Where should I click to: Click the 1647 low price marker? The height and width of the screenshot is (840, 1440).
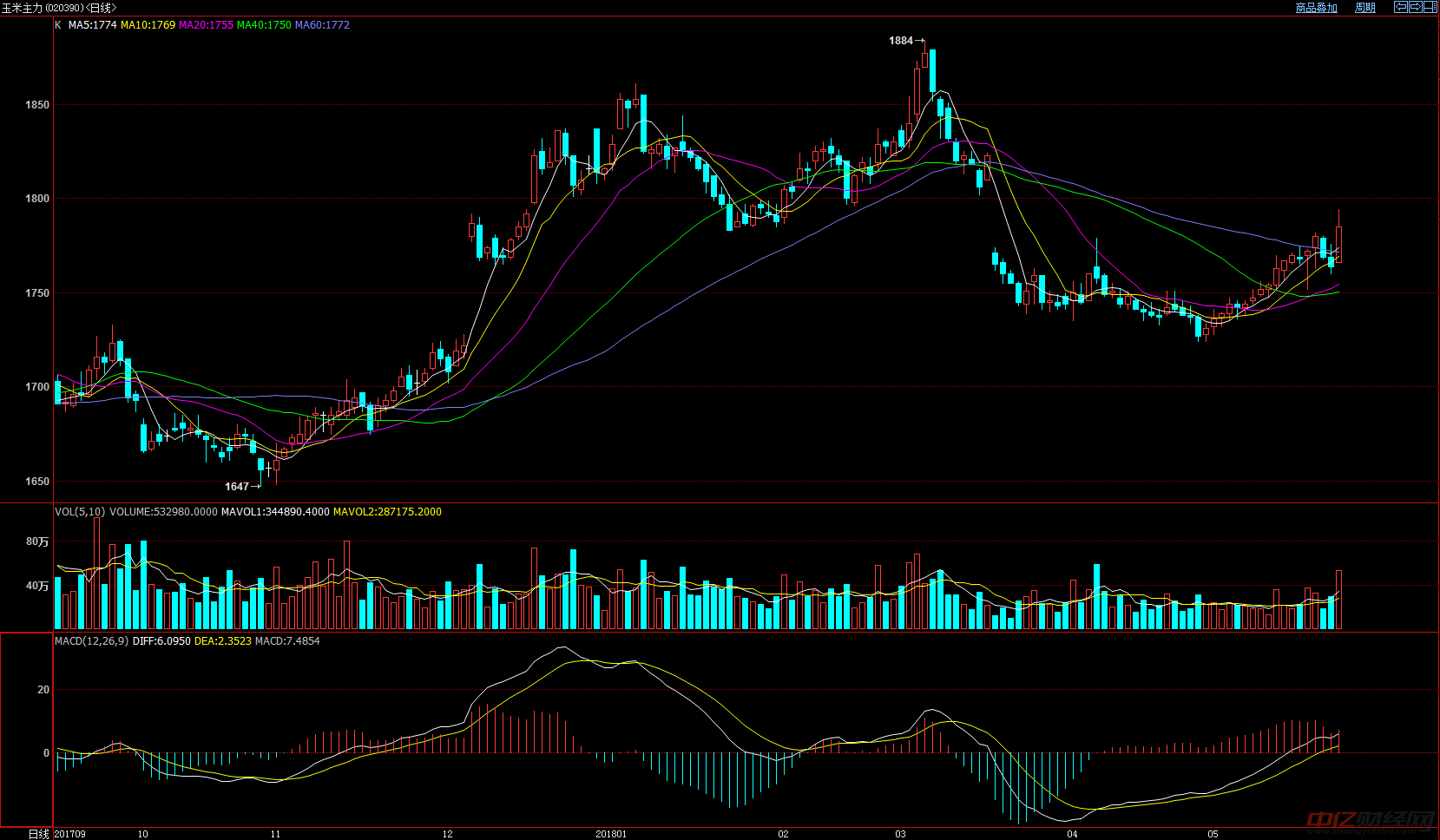tap(237, 487)
